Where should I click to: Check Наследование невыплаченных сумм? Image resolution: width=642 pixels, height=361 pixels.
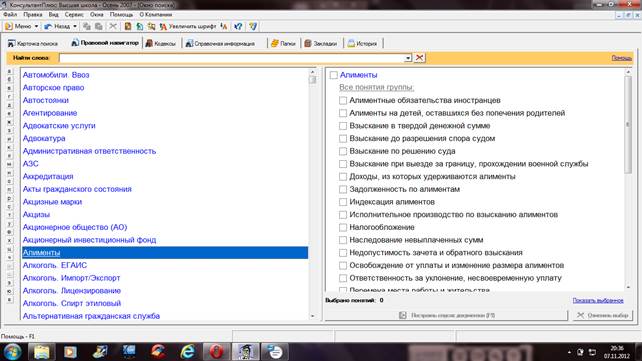343,240
